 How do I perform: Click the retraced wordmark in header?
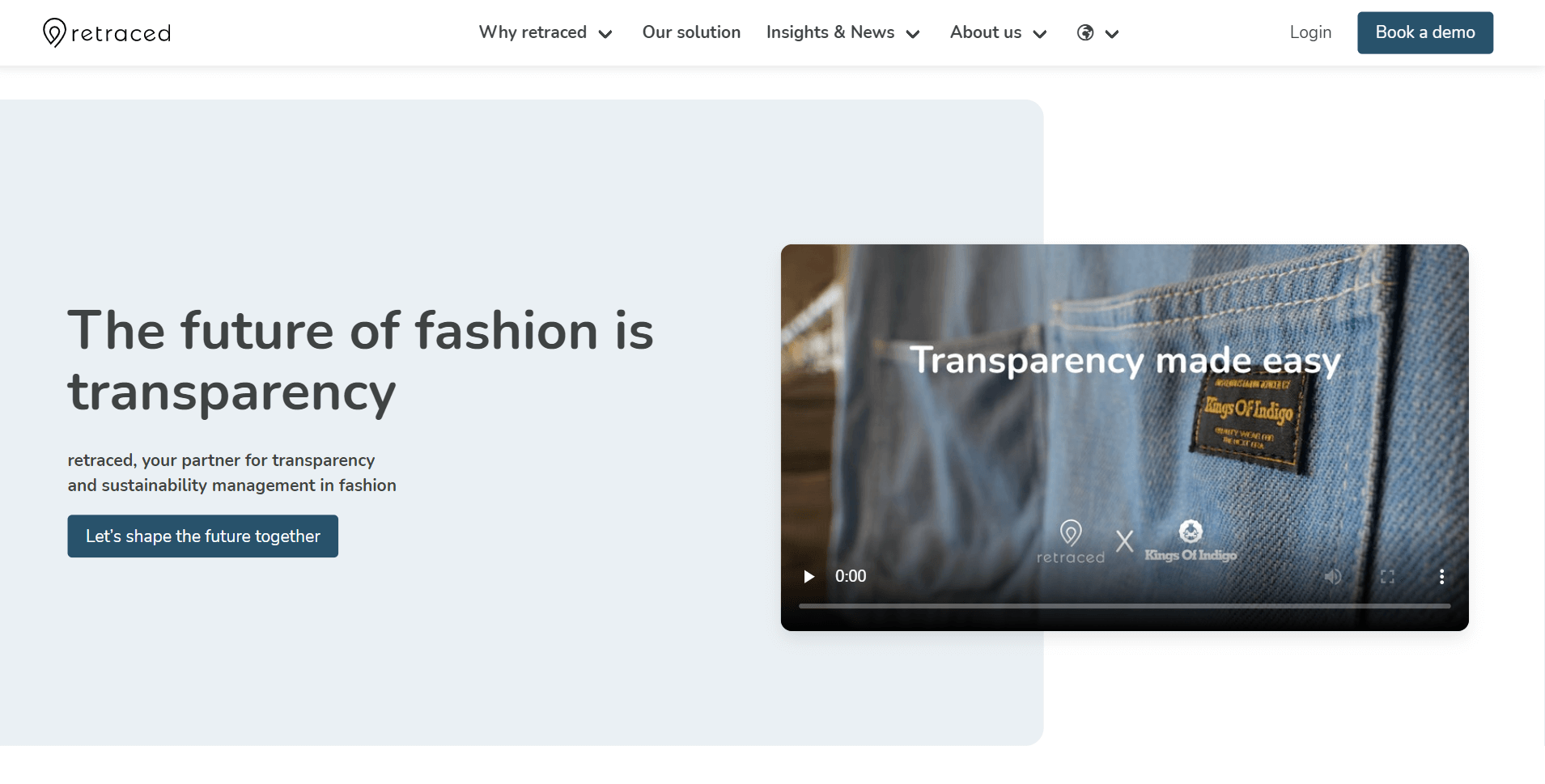(121, 34)
